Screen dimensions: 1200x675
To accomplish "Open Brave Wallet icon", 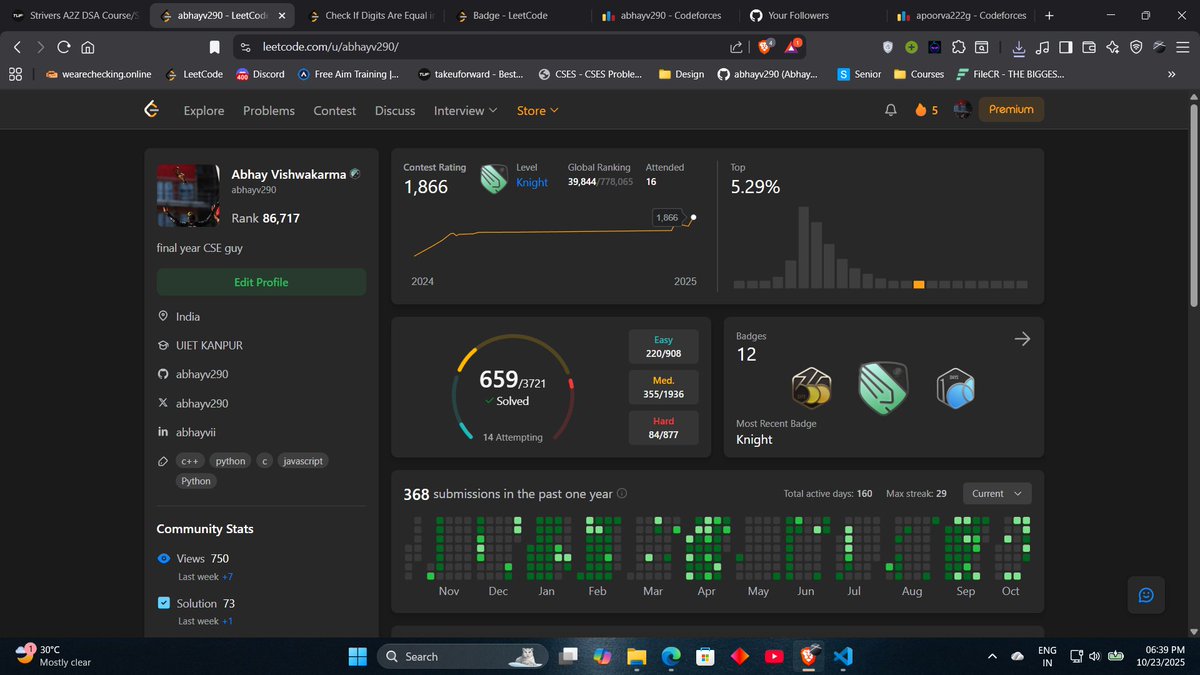I will click(x=1089, y=46).
